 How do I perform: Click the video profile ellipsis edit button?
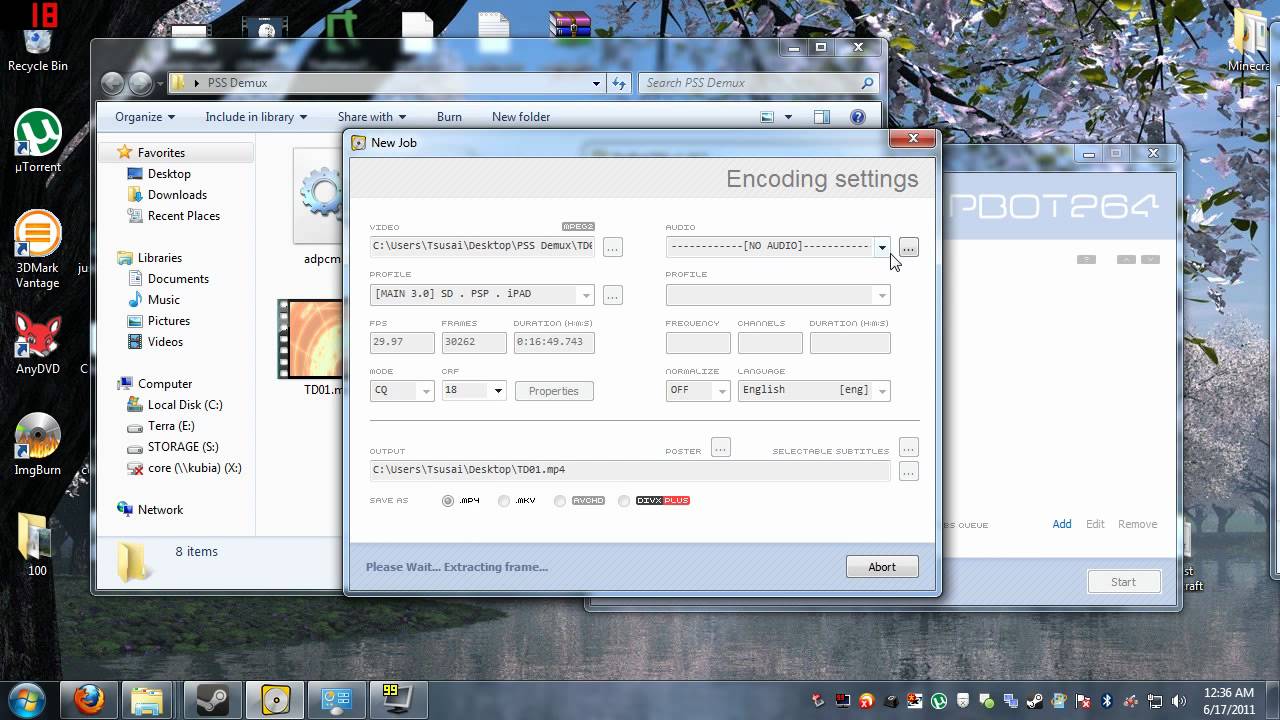pyautogui.click(x=613, y=295)
